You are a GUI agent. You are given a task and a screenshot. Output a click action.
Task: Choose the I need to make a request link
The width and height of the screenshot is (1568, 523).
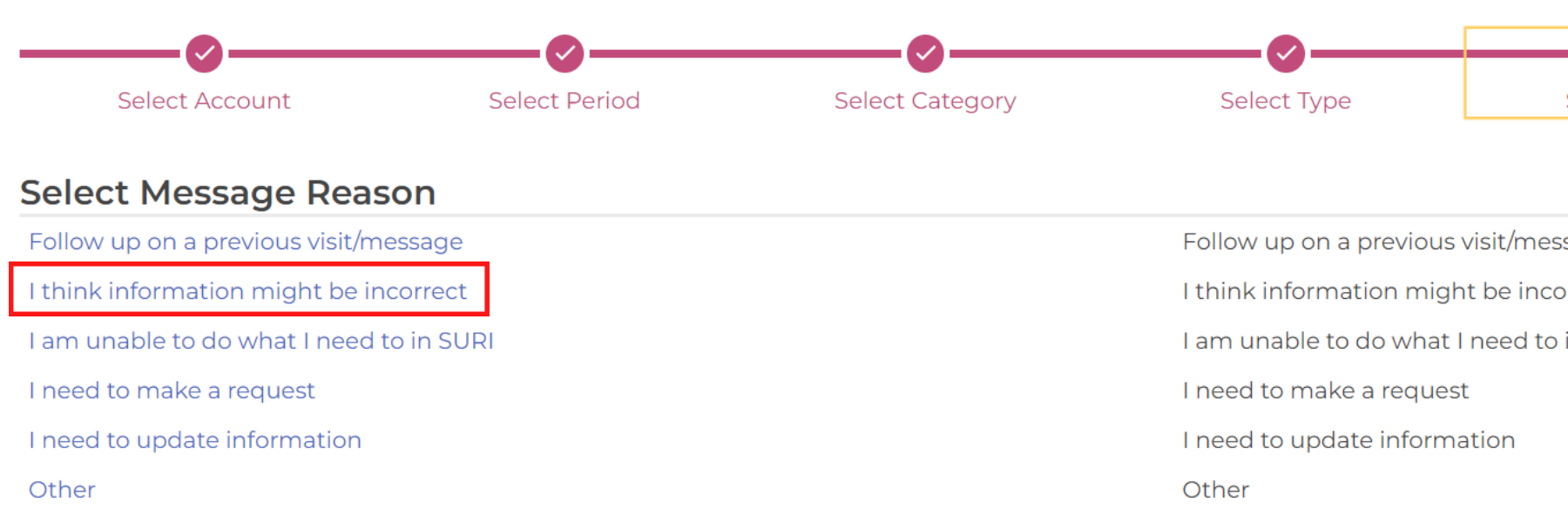click(x=172, y=391)
